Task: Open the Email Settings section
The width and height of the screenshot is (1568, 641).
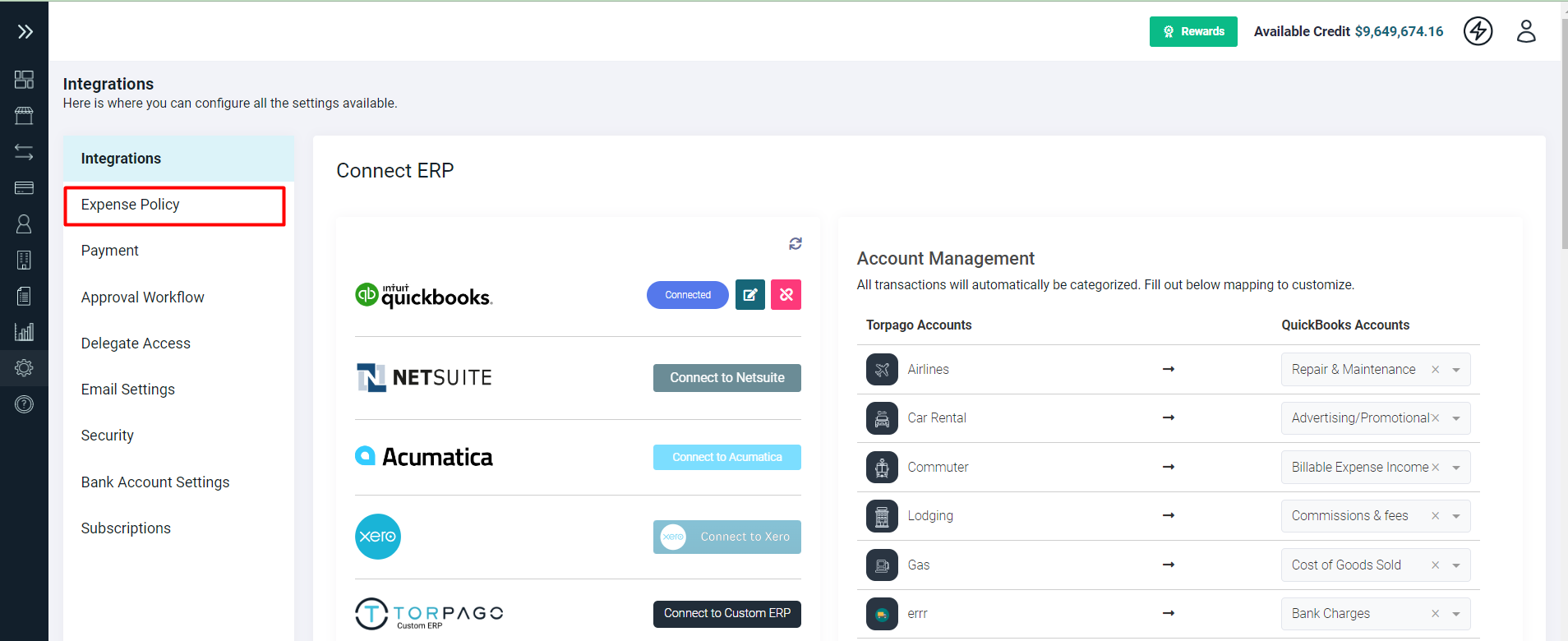Action: [178, 390]
